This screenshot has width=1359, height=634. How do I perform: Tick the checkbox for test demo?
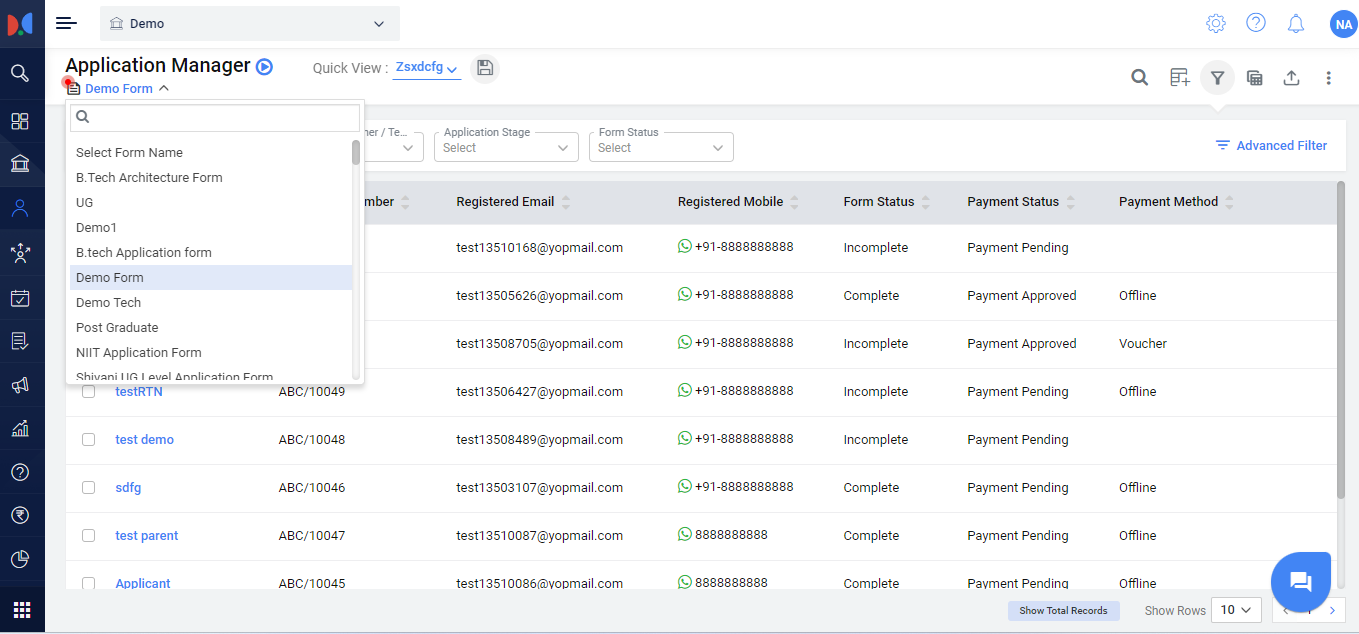(x=88, y=440)
